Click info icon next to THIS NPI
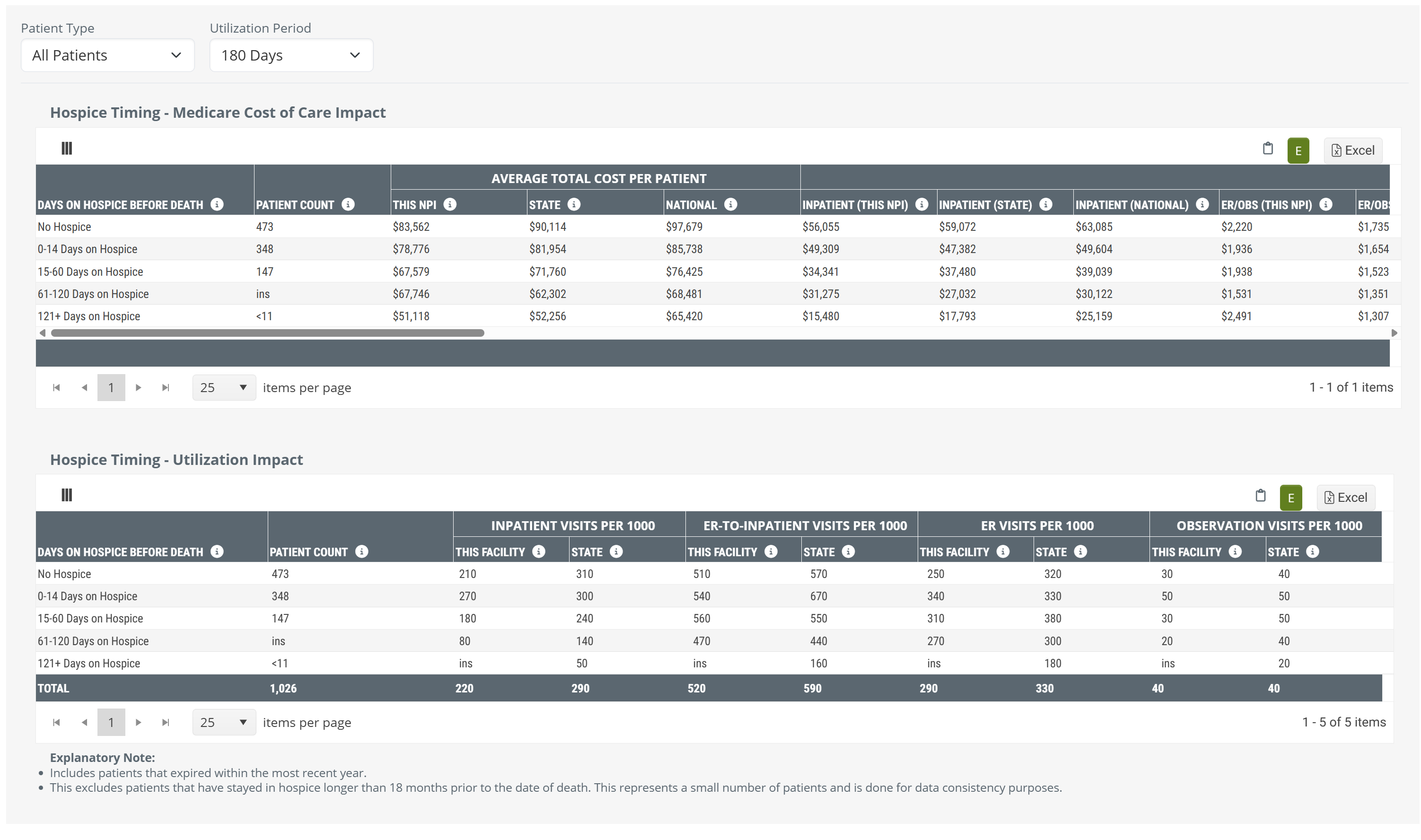The image size is (1421, 840). pos(449,204)
